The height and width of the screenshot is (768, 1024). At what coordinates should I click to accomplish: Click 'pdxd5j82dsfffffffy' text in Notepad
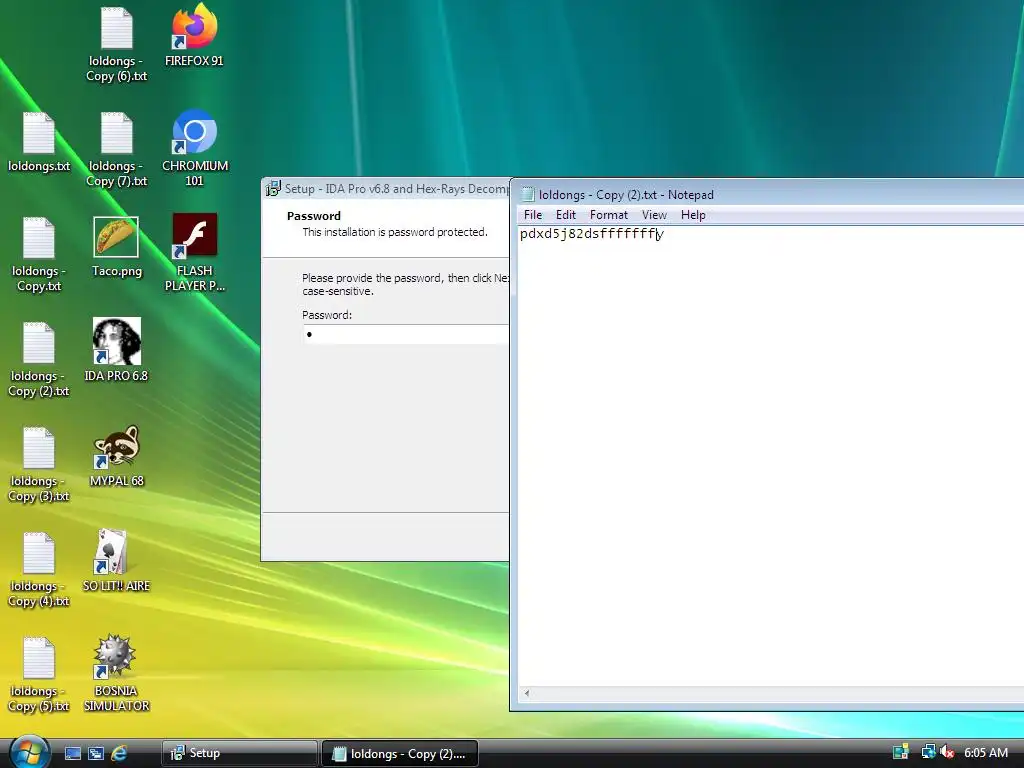pos(592,234)
